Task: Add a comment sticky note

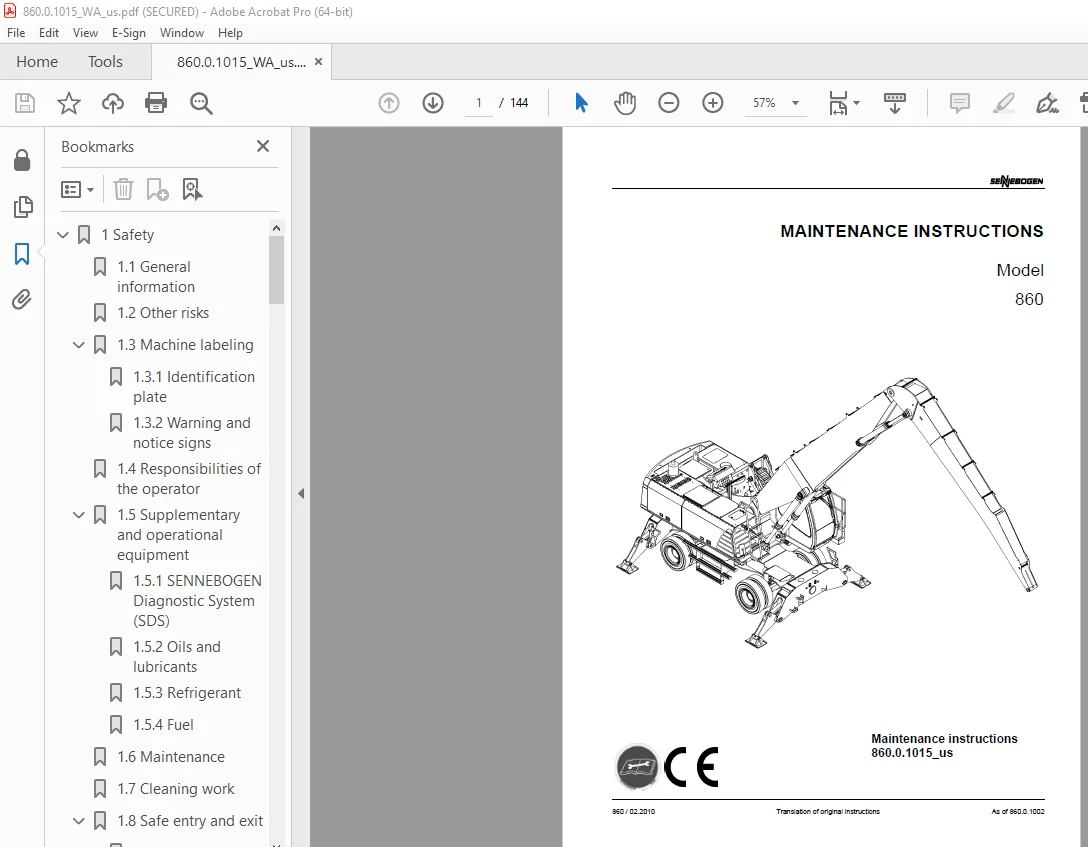Action: click(960, 103)
